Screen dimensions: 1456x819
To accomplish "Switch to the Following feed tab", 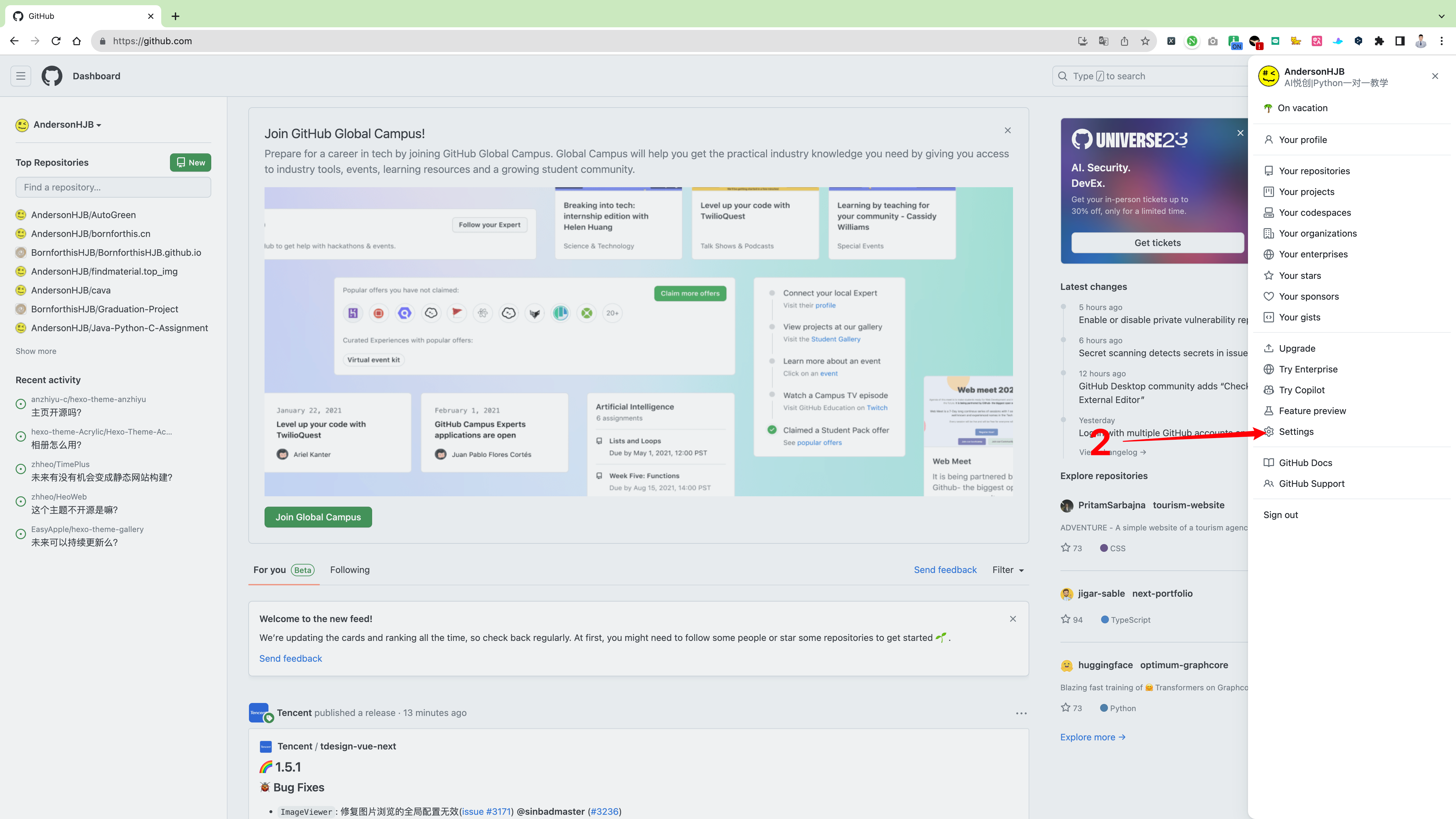I will point(350,570).
